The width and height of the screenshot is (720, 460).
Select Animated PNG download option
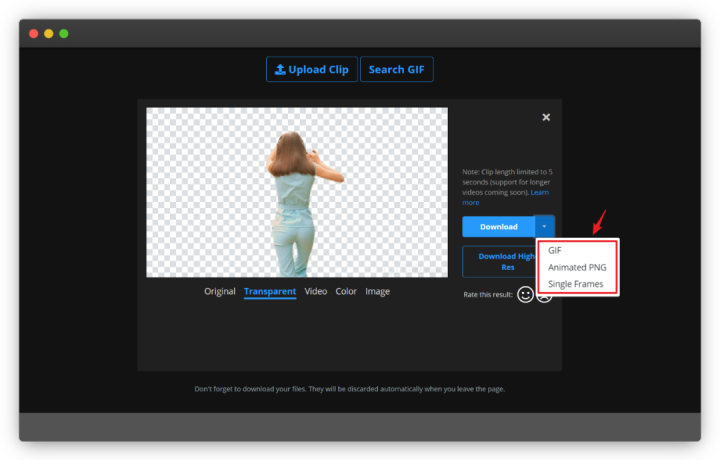tap(577, 267)
